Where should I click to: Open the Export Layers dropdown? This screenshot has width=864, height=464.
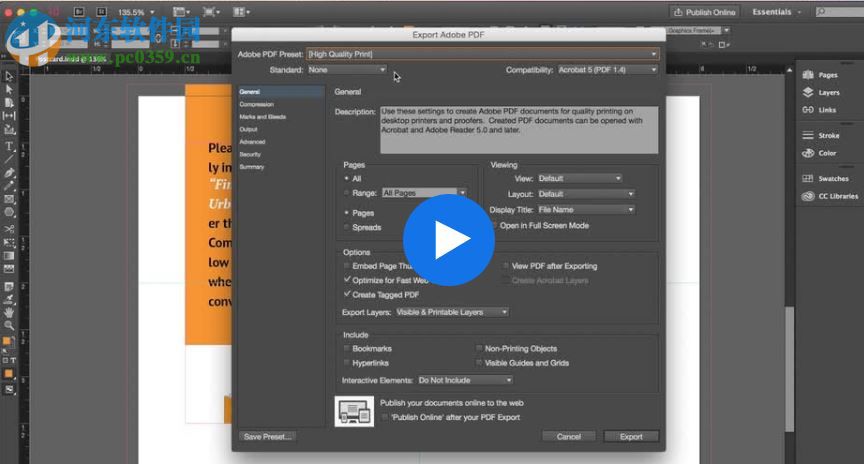[x=452, y=312]
